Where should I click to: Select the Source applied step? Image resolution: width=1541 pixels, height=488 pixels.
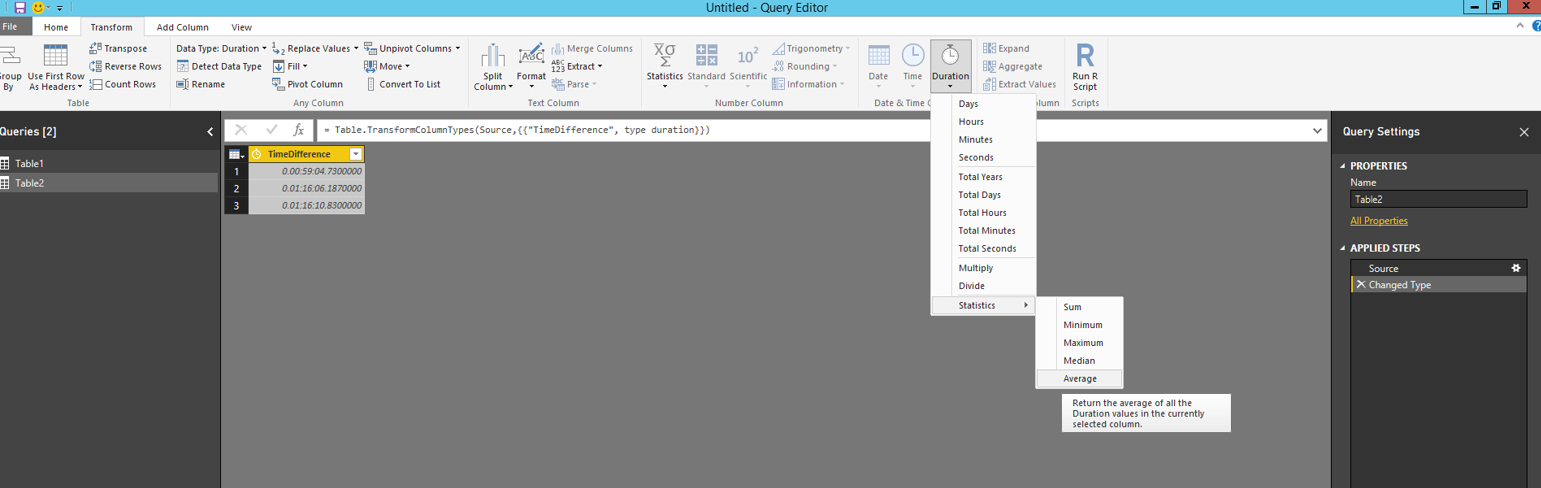pos(1439,268)
